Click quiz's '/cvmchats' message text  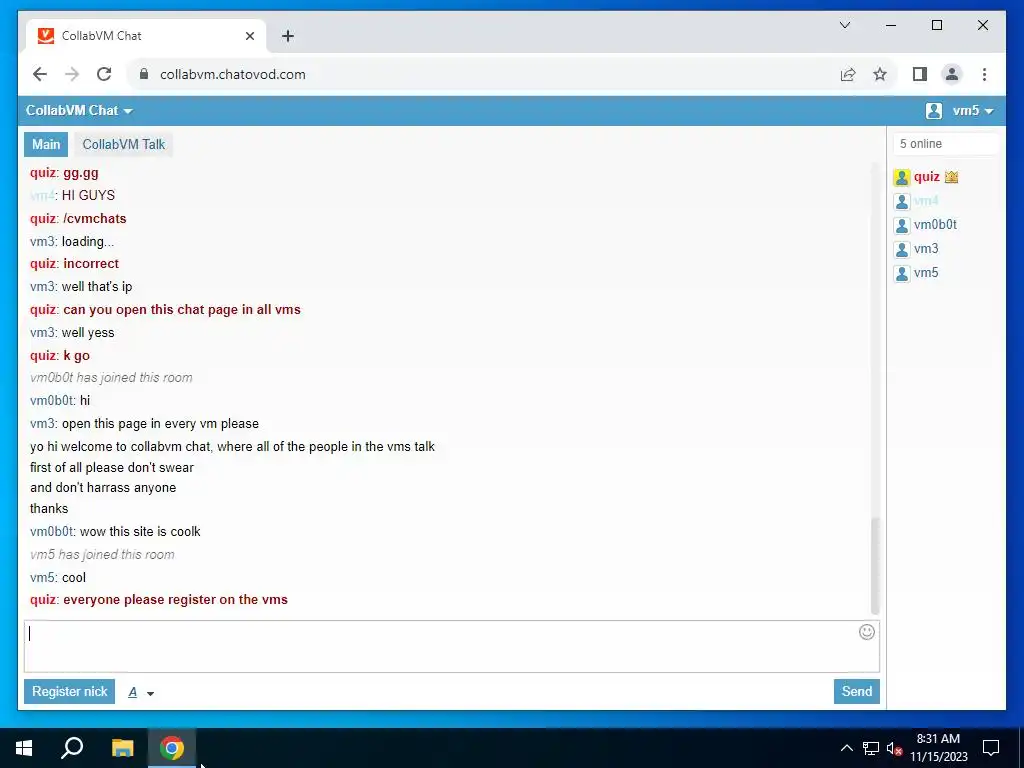pos(95,219)
